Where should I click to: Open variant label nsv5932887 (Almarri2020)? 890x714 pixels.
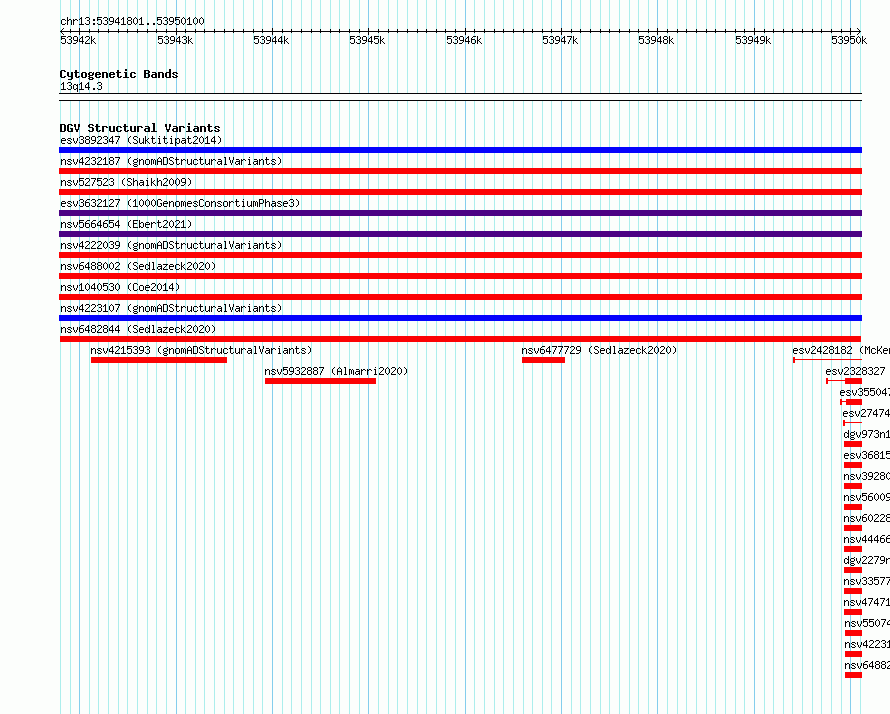point(336,371)
